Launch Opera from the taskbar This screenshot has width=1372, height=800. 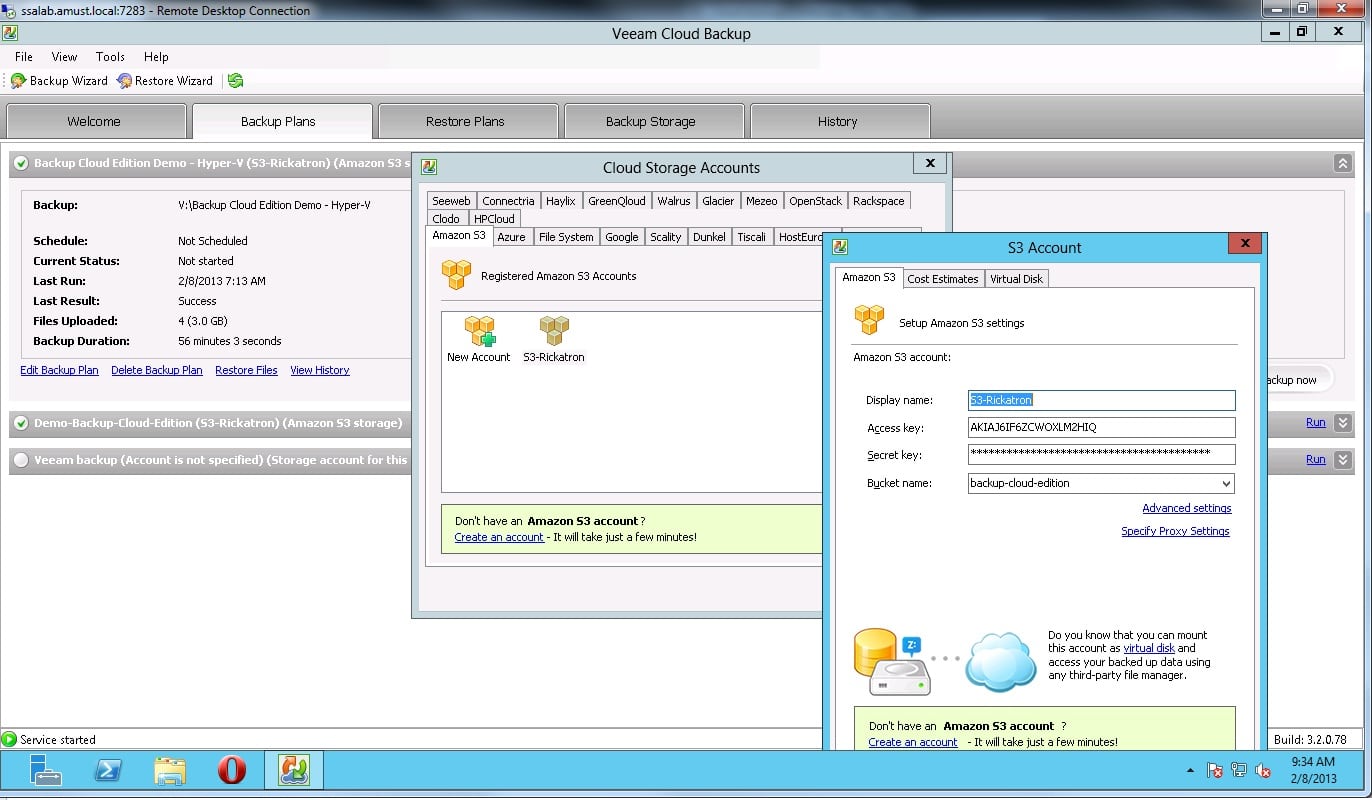(232, 769)
